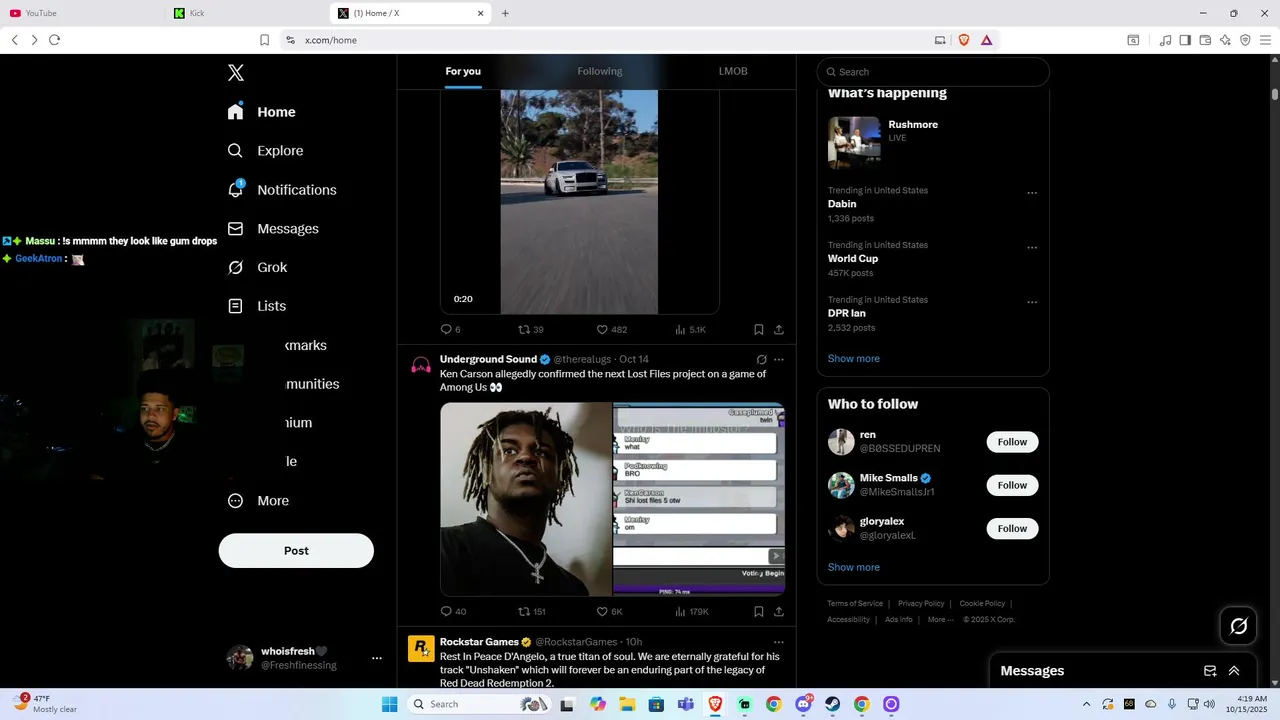1280x720 pixels.
Task: Switch to the For you tab
Action: [463, 72]
